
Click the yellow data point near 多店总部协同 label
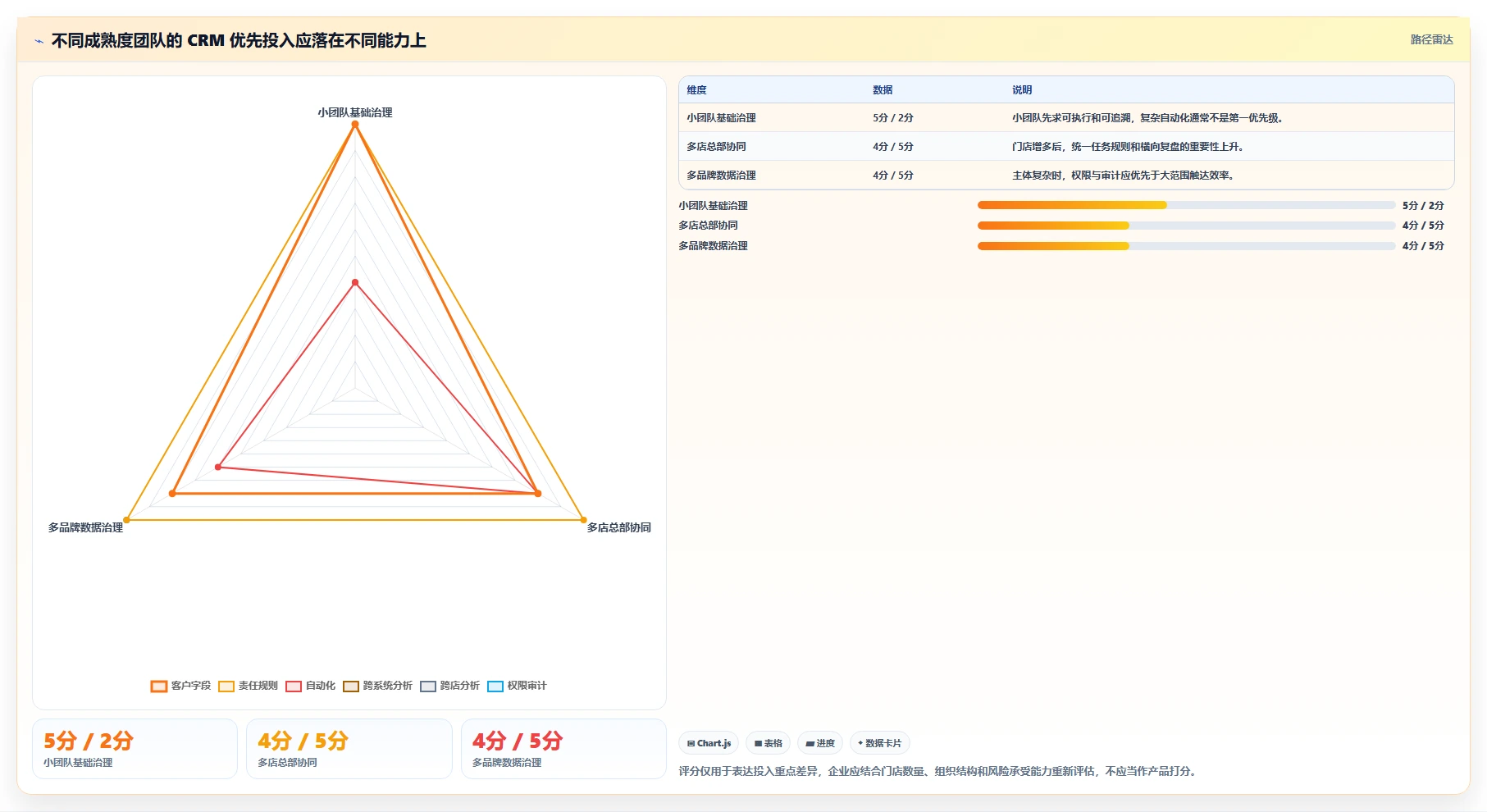[584, 520]
